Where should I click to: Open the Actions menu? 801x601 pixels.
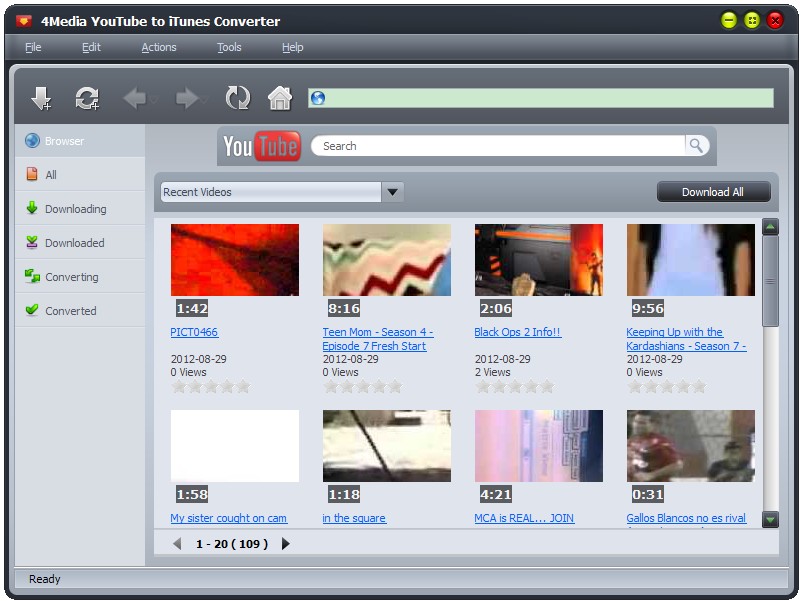tap(159, 47)
